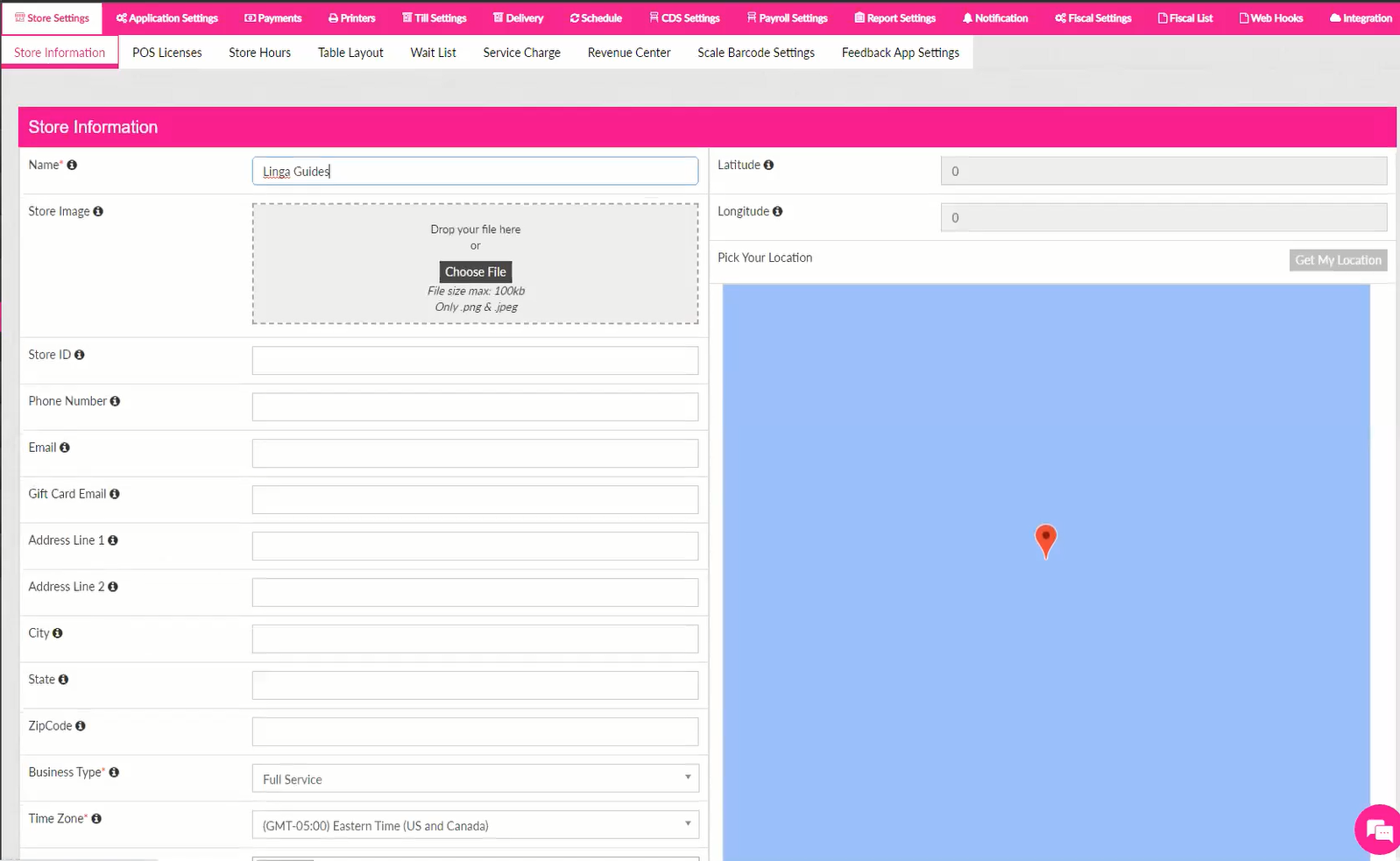Click the info icon beside City

58,633
